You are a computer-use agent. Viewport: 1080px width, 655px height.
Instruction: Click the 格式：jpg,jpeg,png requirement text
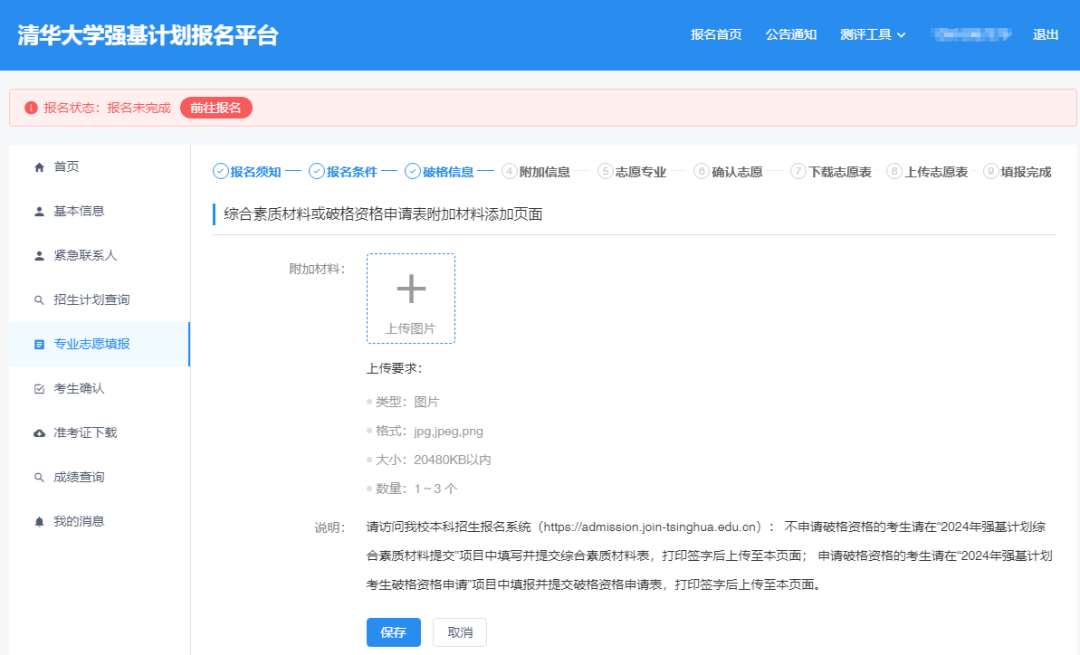point(429,431)
